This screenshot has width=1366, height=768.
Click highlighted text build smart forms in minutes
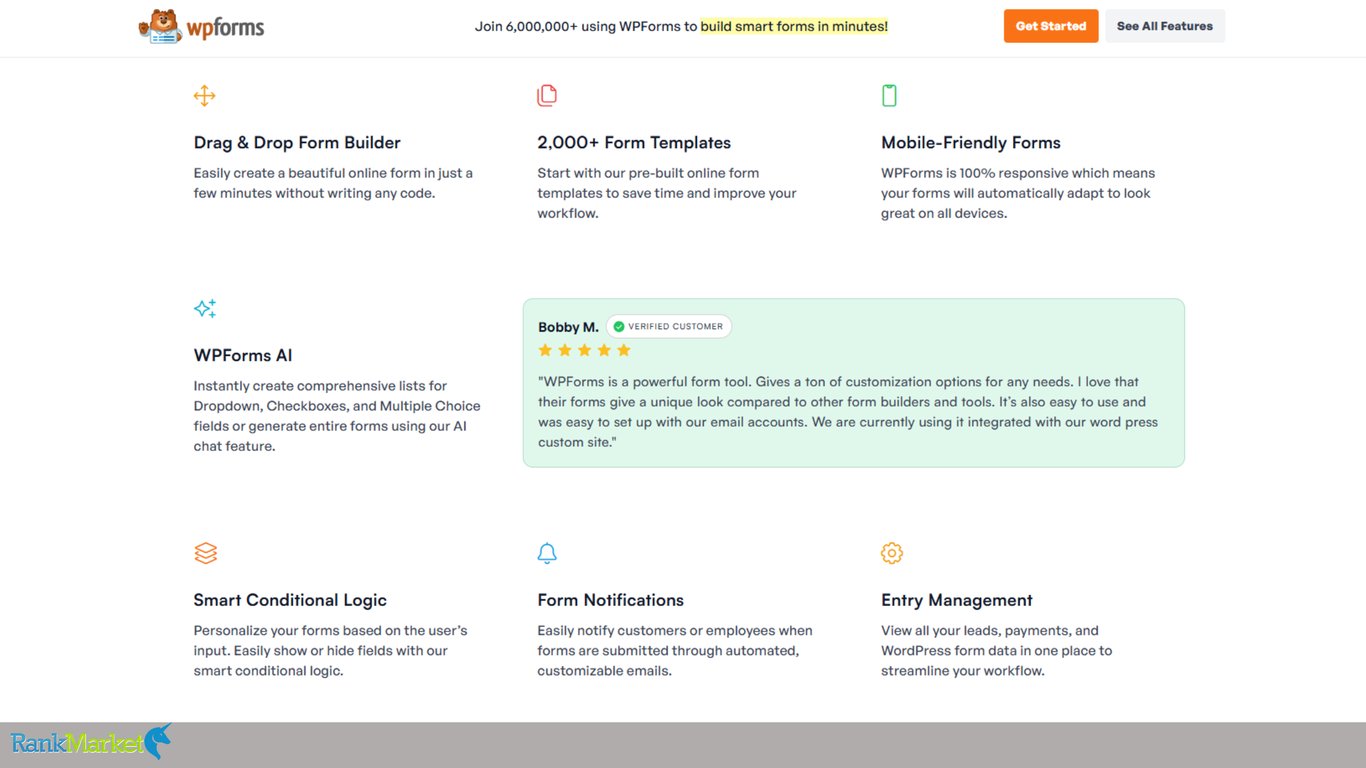[x=794, y=26]
